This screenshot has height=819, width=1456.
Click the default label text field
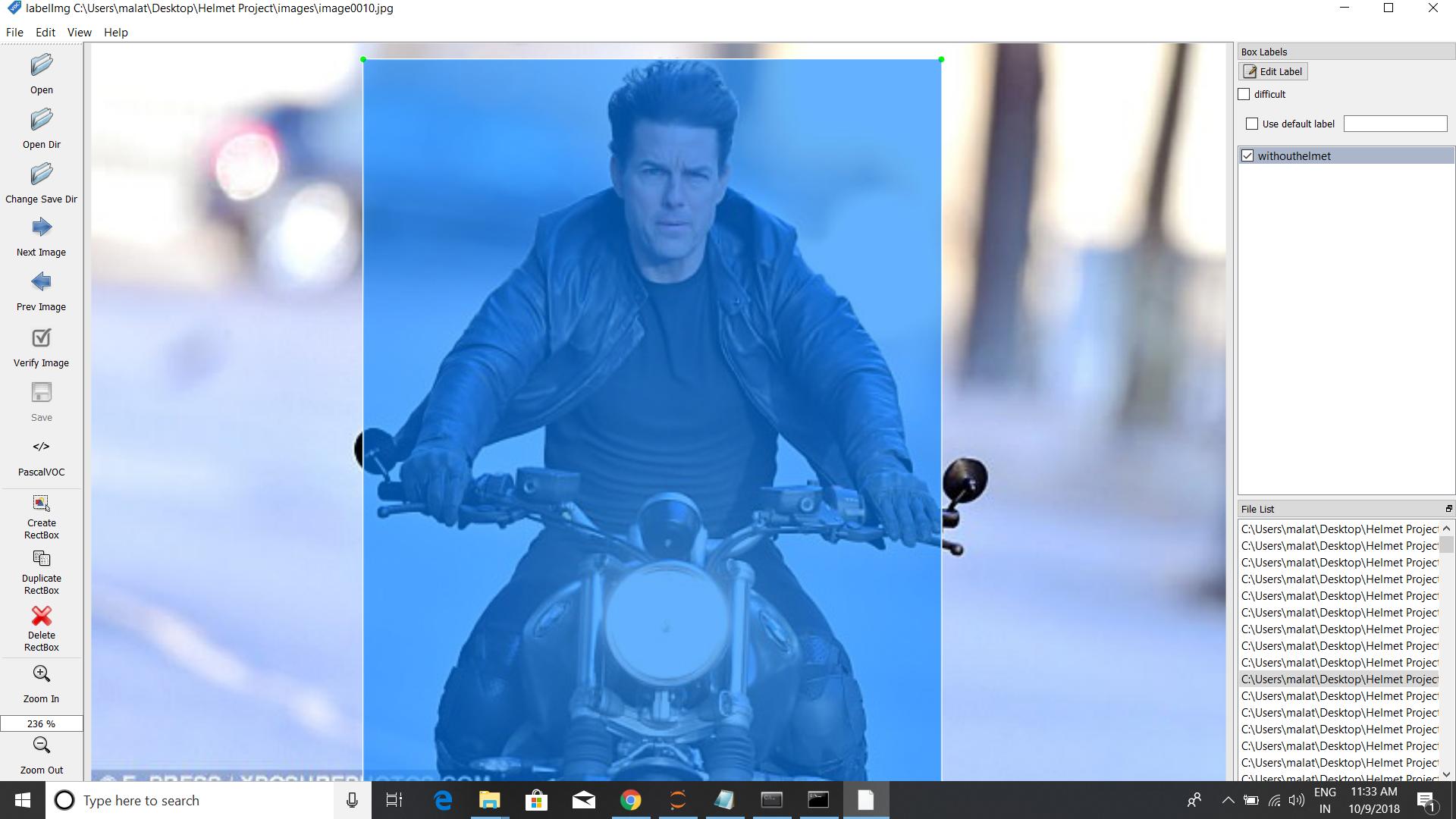point(1395,124)
